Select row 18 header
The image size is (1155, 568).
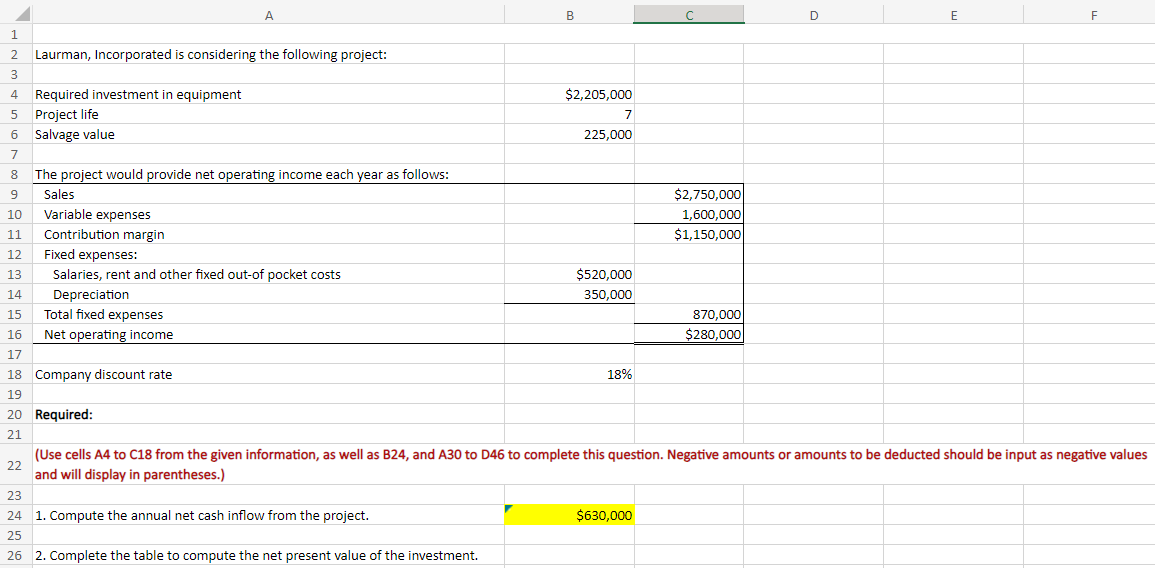pyautogui.click(x=15, y=374)
